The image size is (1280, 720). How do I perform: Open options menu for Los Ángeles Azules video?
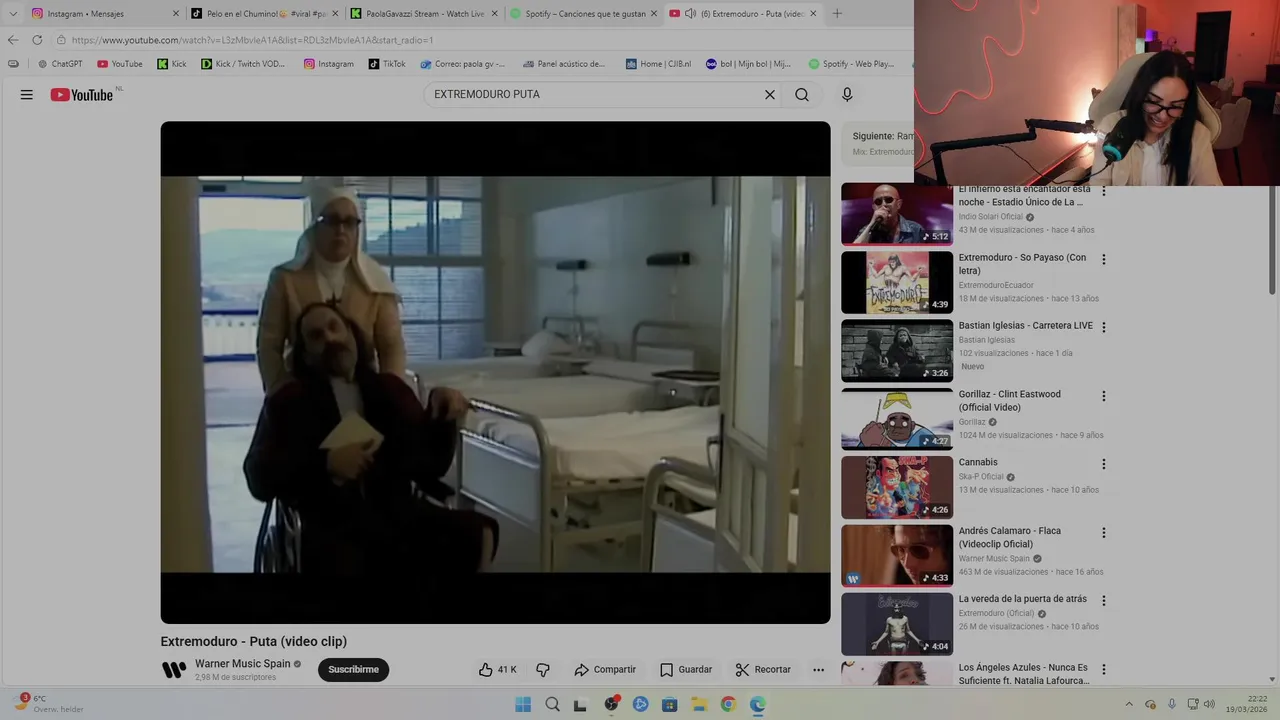[x=1104, y=669]
